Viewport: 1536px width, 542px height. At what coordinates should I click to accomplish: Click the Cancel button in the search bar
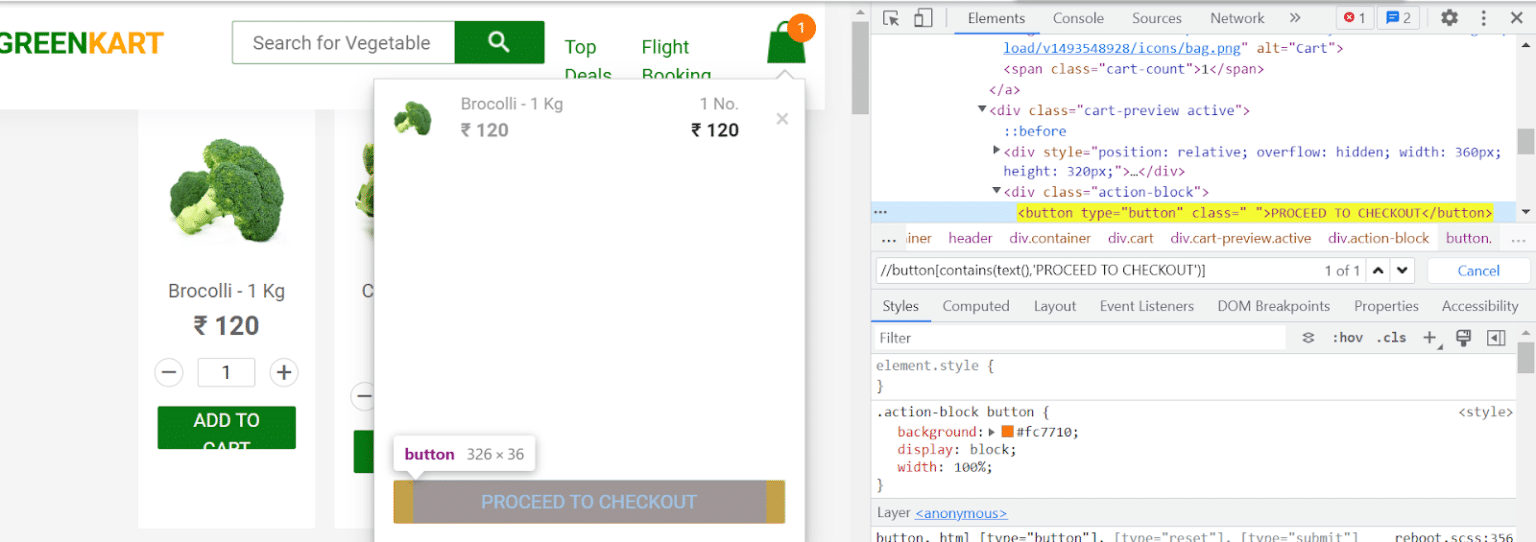(x=1478, y=270)
